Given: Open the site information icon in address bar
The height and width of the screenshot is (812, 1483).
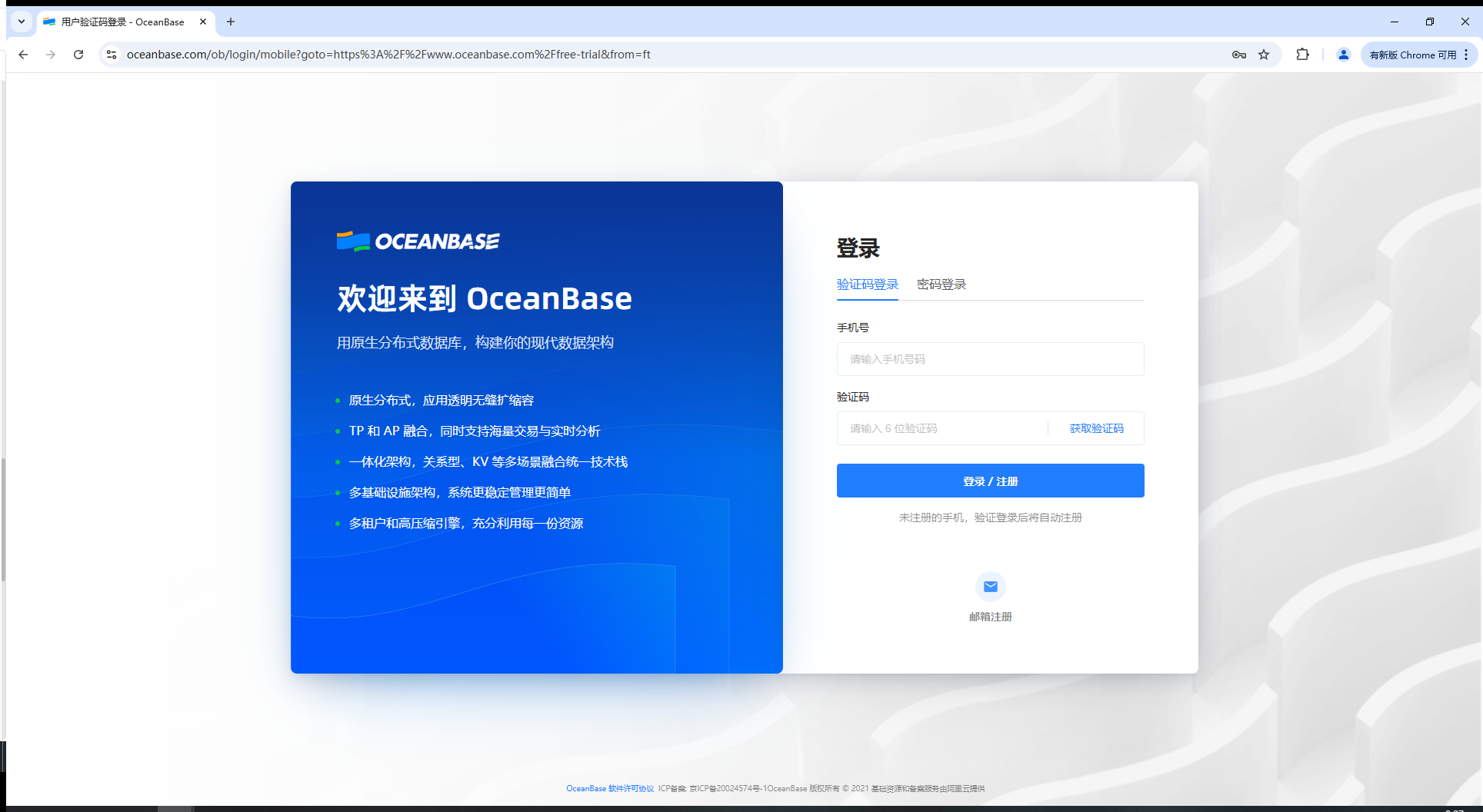Looking at the screenshot, I should point(112,55).
